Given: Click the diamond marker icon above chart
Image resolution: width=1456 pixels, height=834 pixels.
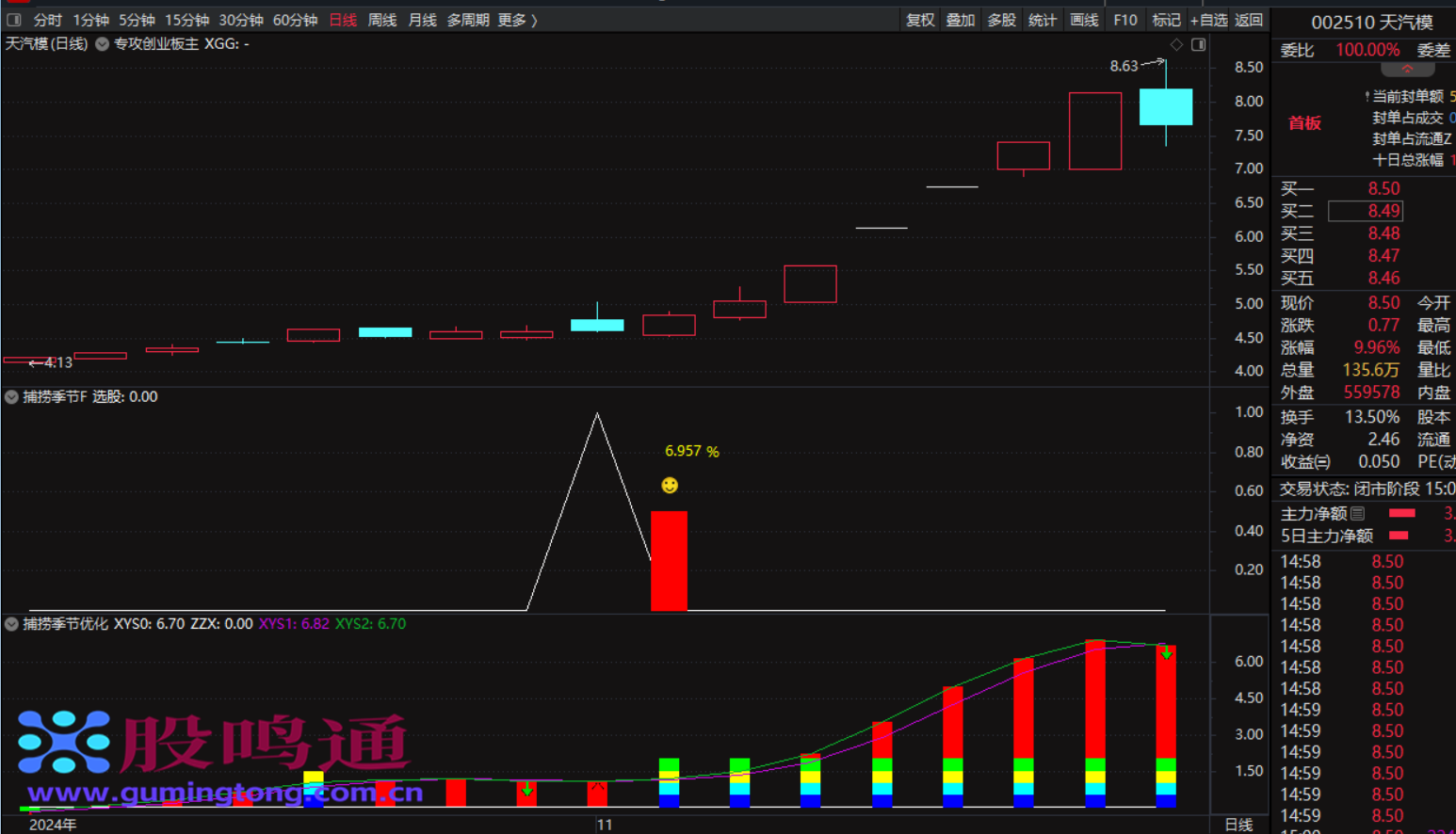Looking at the screenshot, I should [x=1176, y=45].
